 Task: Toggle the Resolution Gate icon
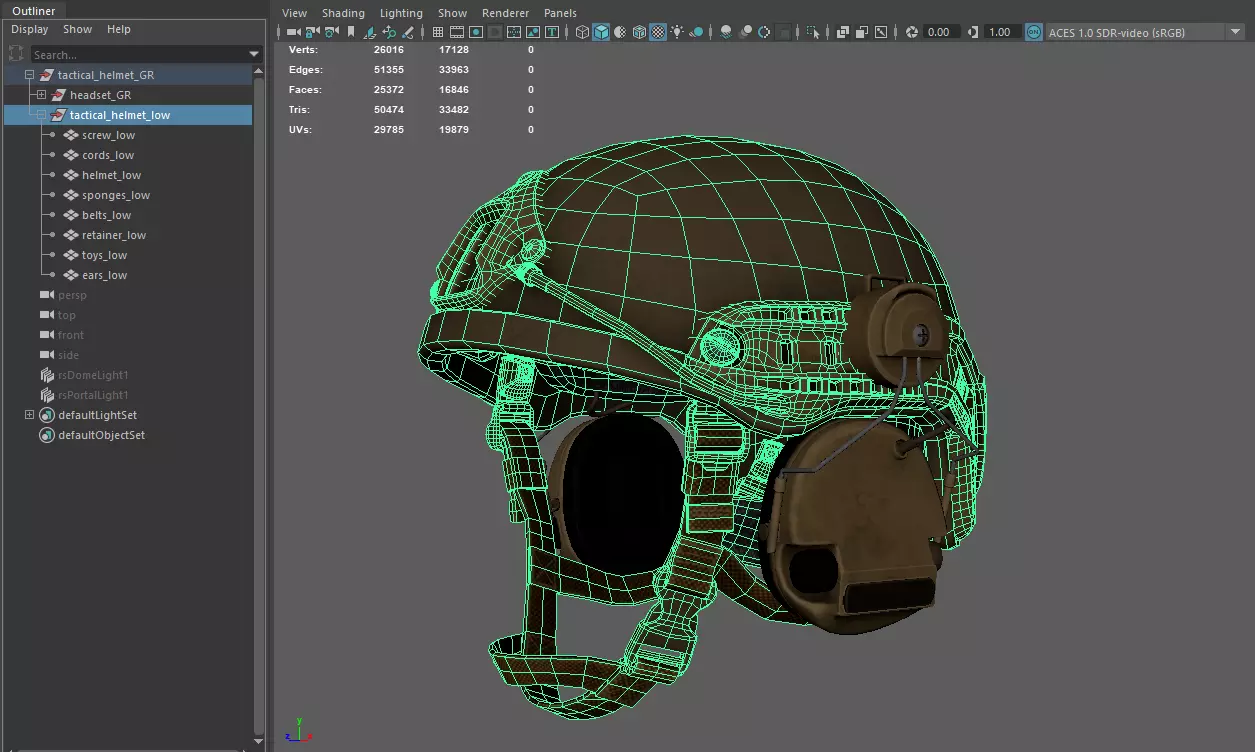click(x=476, y=32)
